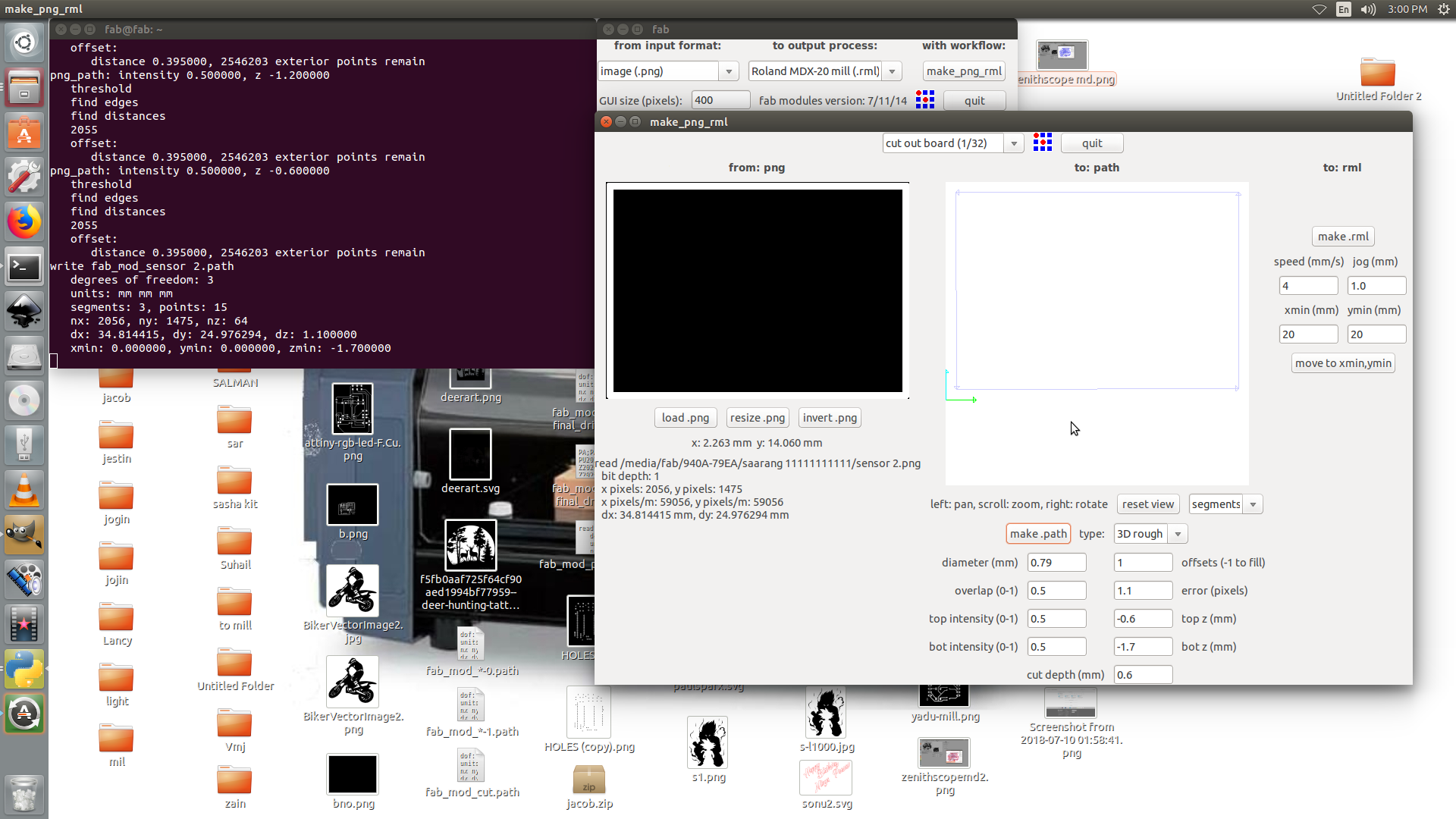The height and width of the screenshot is (819, 1456).
Task: Open the En keyboard language indicator
Action: tap(1344, 9)
